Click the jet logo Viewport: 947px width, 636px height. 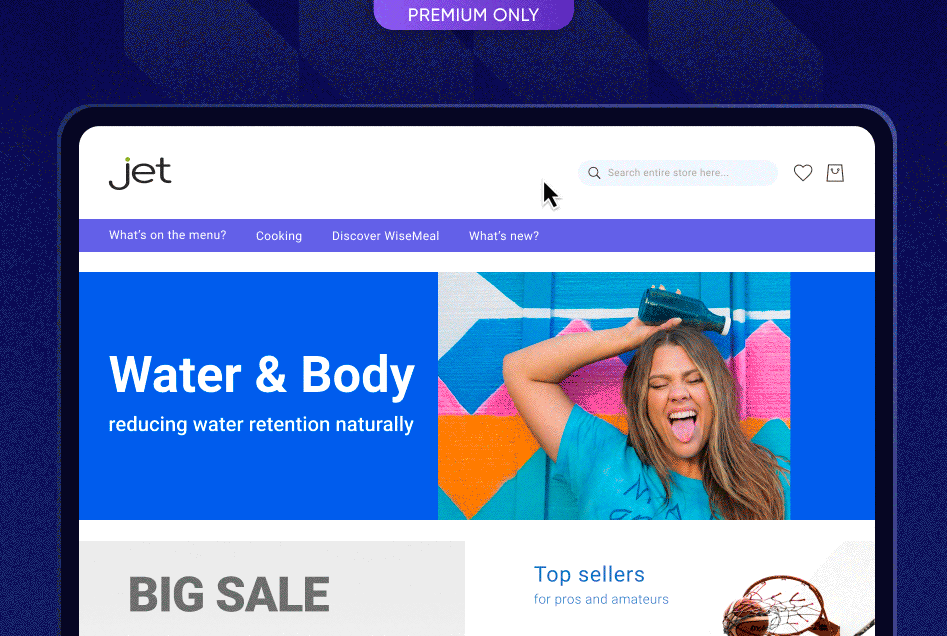coord(140,173)
